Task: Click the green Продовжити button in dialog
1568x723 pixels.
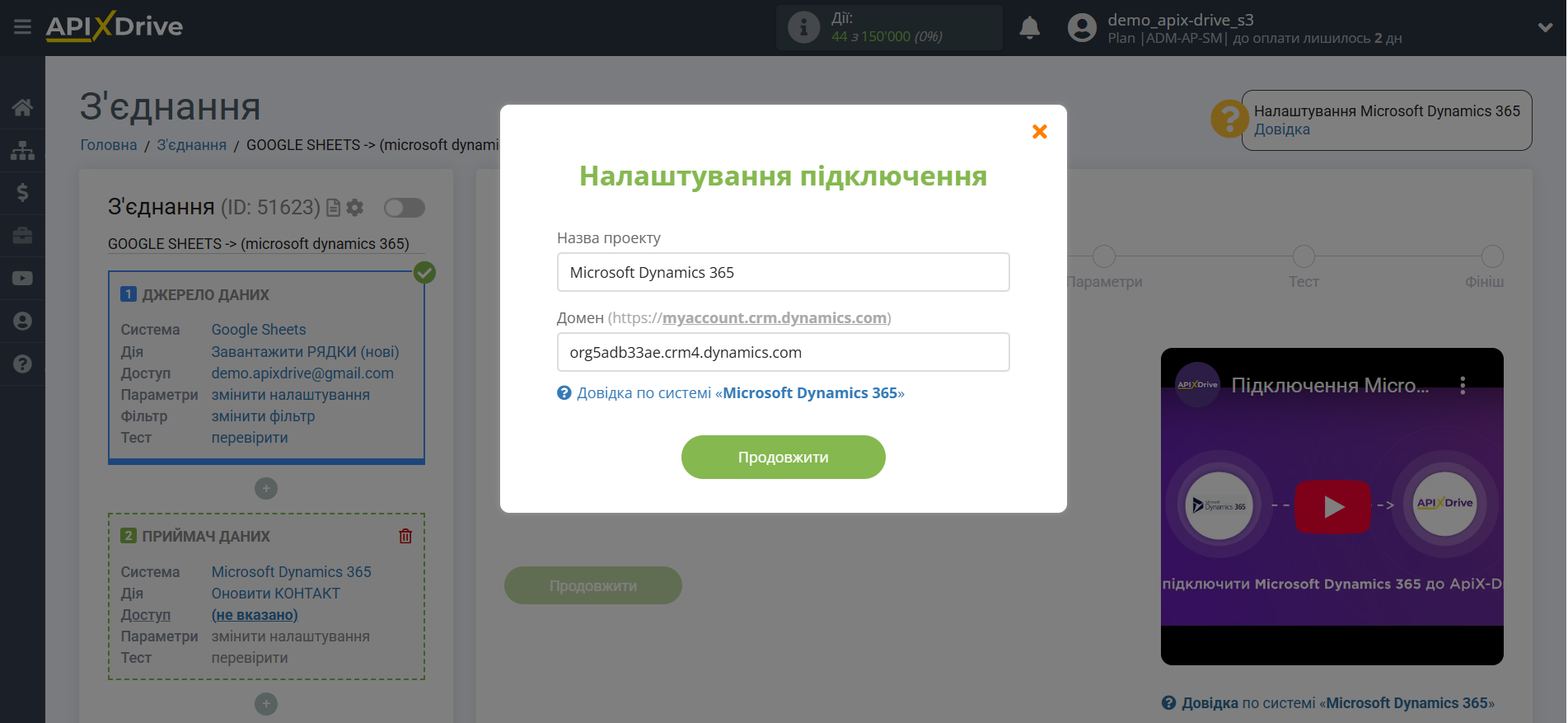Action: click(x=783, y=457)
